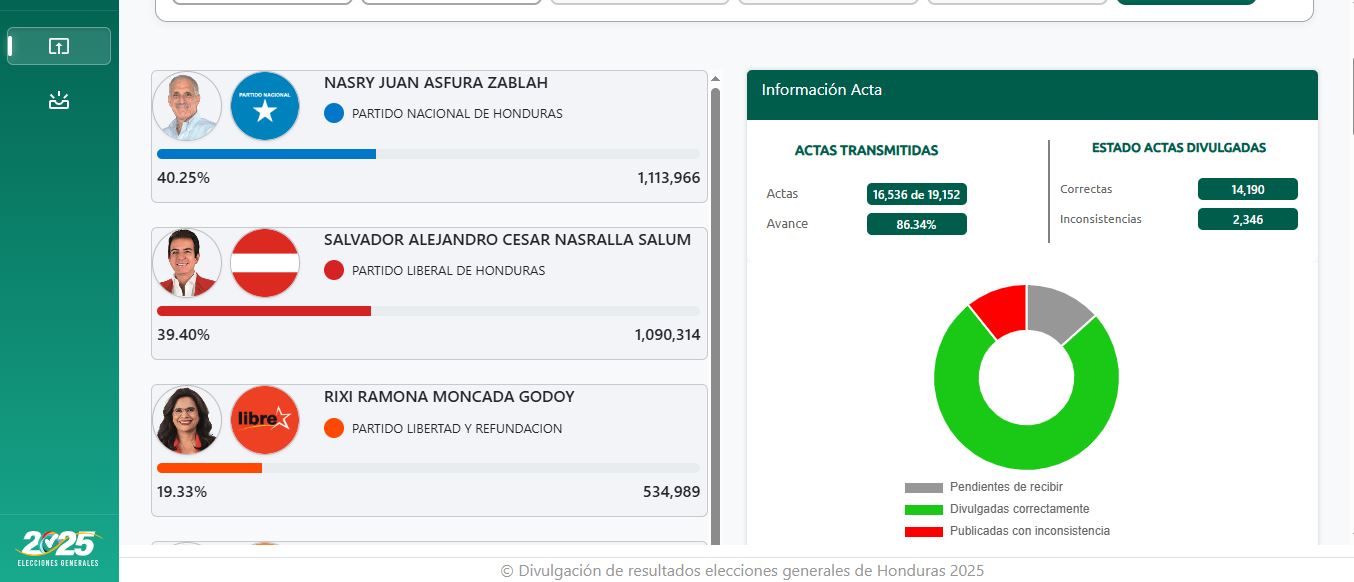Viewport: 1354px width, 582px height.
Task: Click the Partido Nacional star logo
Action: pyautogui.click(x=264, y=106)
